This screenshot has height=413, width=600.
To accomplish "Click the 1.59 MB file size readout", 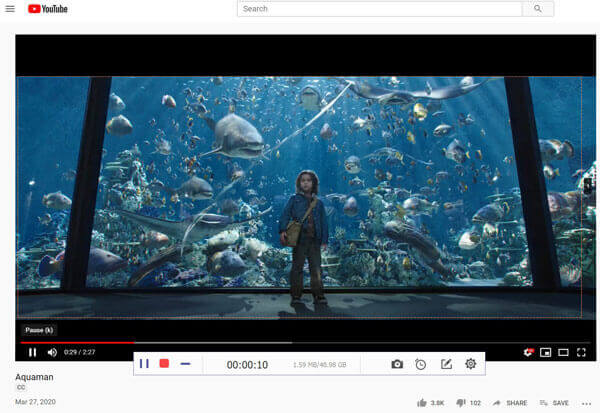I will (x=320, y=365).
